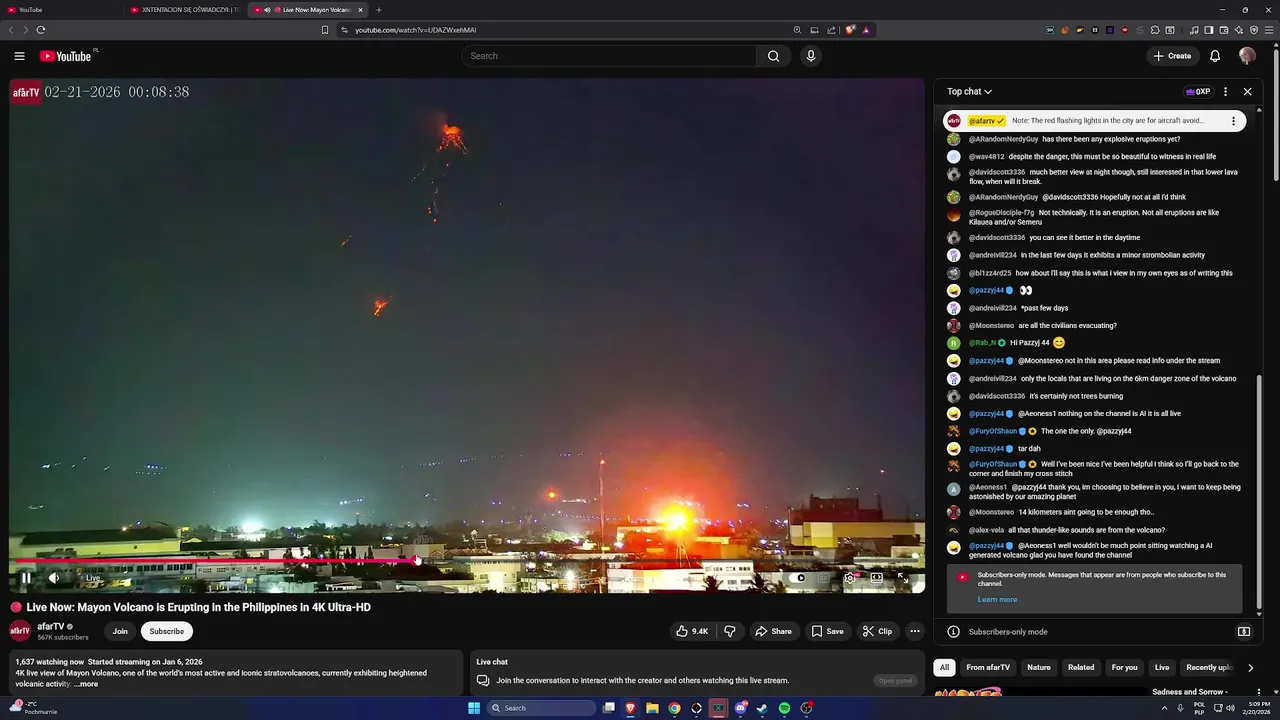This screenshot has height=720, width=1280.
Task: Open the Windows Start menu
Action: tap(474, 708)
